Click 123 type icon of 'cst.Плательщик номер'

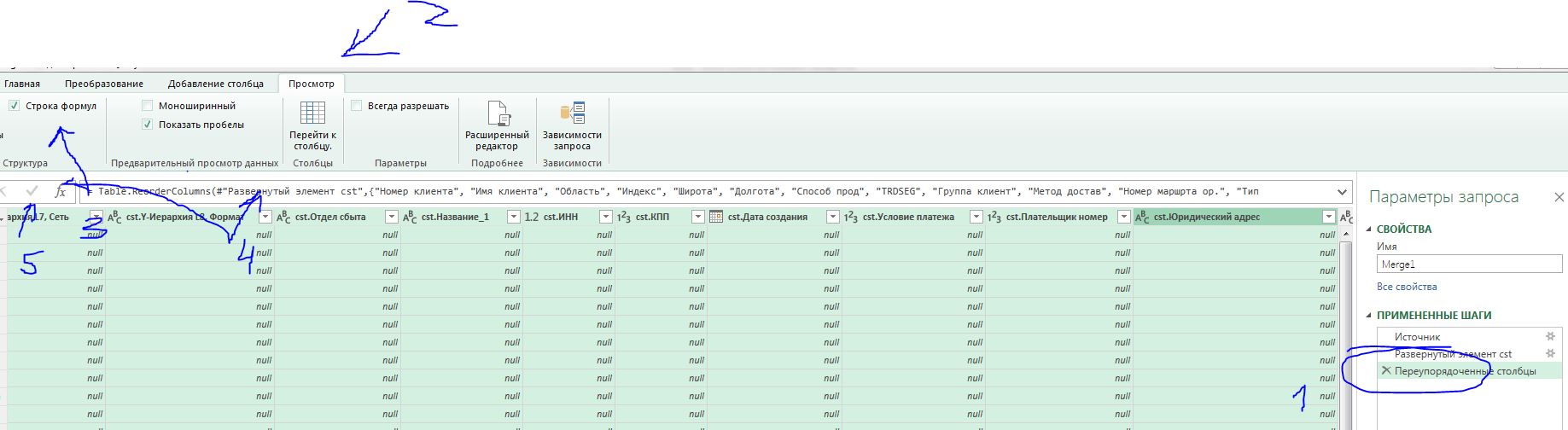tap(994, 217)
